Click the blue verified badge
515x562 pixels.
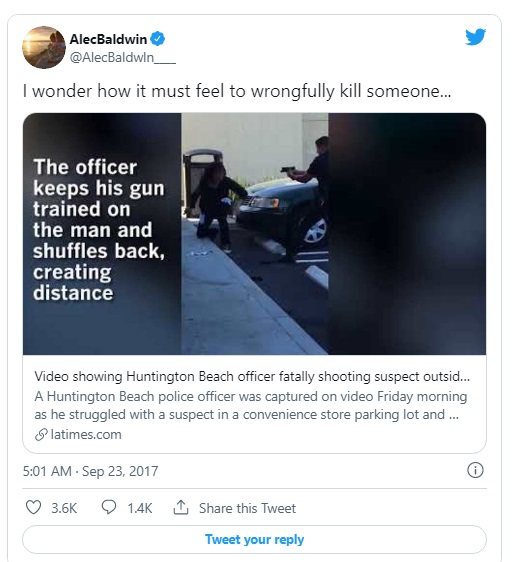(x=157, y=39)
